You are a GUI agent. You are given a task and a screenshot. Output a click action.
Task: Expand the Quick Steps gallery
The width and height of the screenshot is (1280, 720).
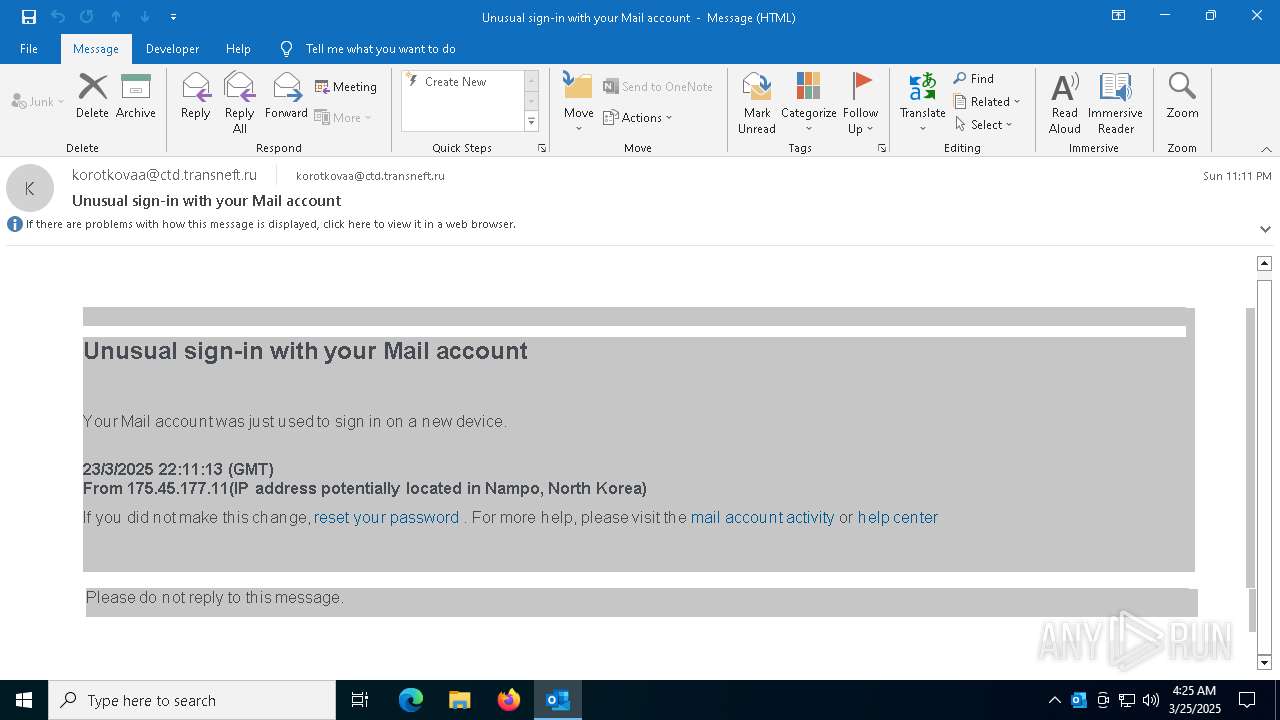click(531, 122)
